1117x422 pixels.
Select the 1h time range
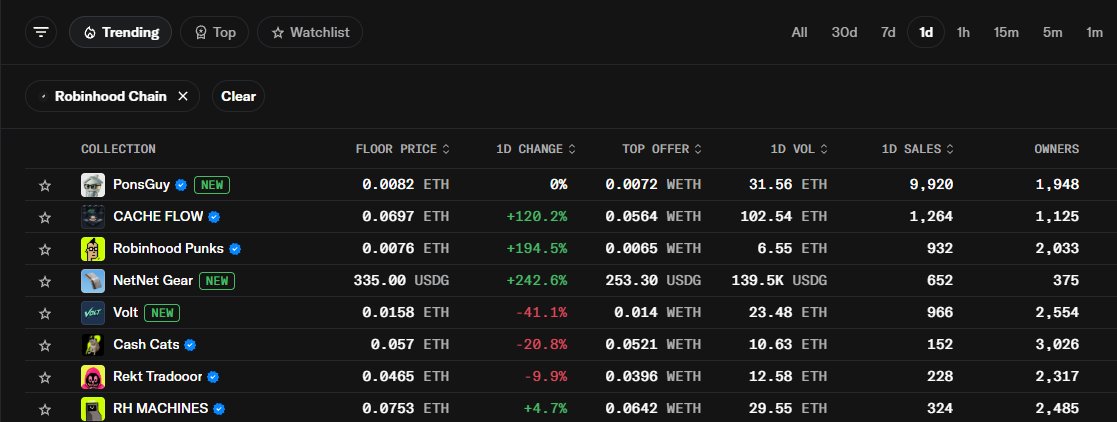coord(963,32)
